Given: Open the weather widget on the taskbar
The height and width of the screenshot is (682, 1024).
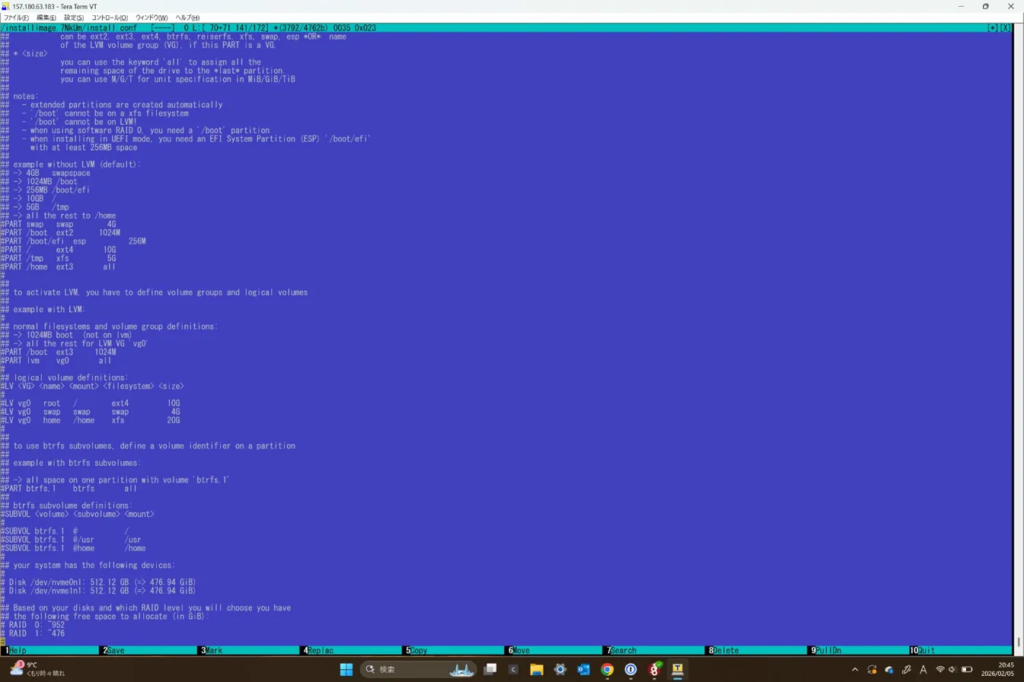Looking at the screenshot, I should [x=25, y=669].
